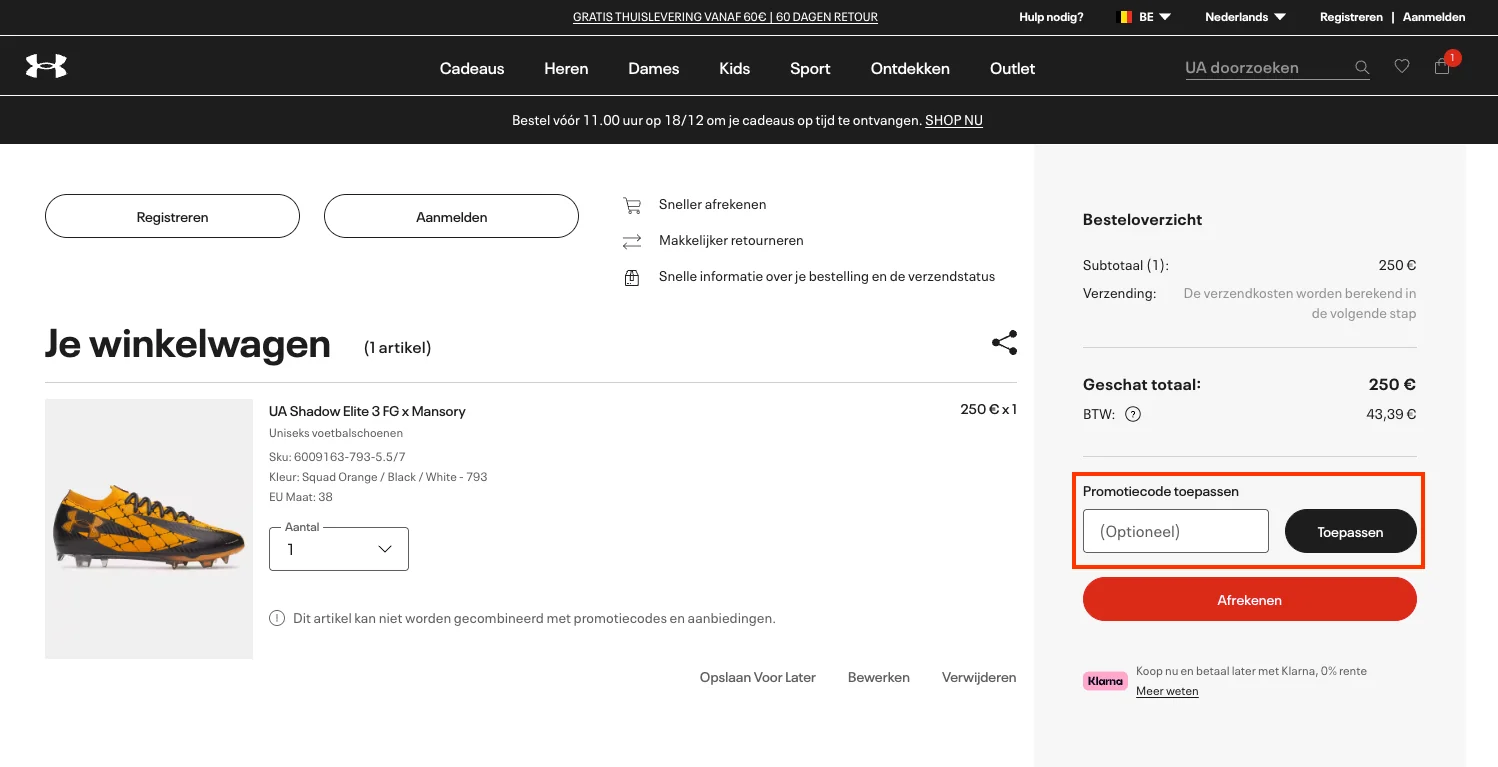
Task: Click the Klarna badge
Action: coord(1105,680)
